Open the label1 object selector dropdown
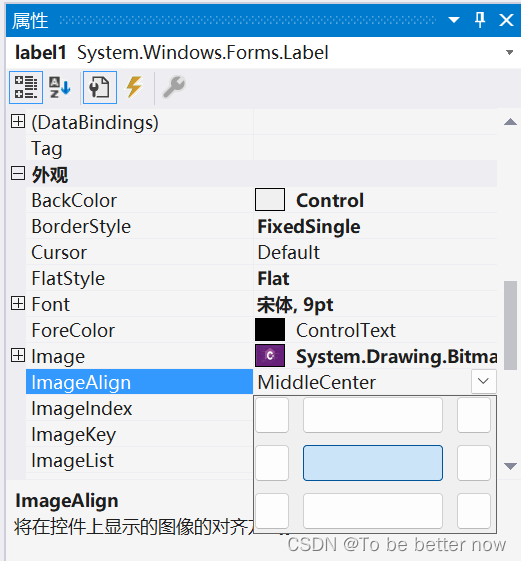This screenshot has width=521, height=561. pos(510,53)
